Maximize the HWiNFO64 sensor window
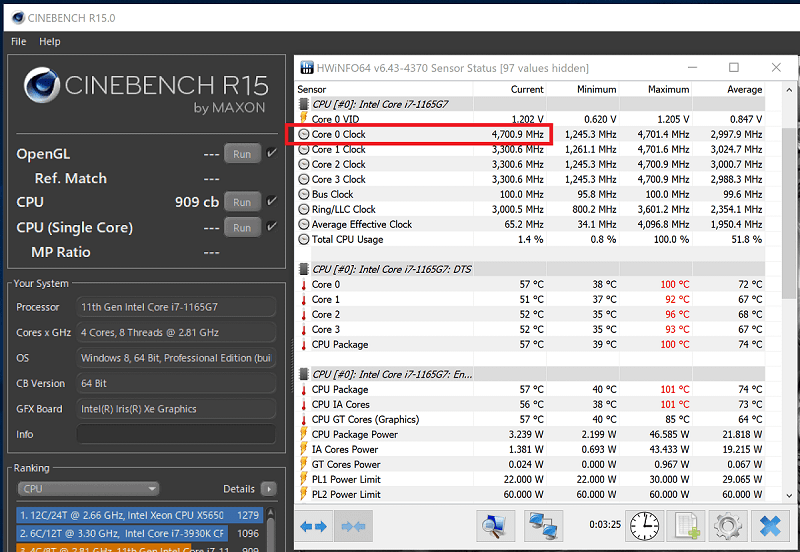This screenshot has width=800, height=552. click(734, 67)
